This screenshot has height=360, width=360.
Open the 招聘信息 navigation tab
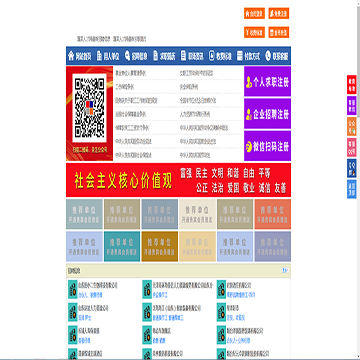(137, 56)
